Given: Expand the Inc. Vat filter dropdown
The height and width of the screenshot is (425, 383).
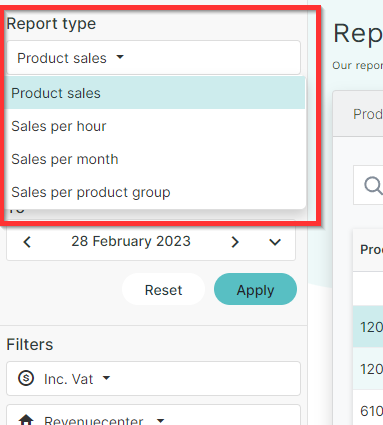Looking at the screenshot, I should pos(153,378).
